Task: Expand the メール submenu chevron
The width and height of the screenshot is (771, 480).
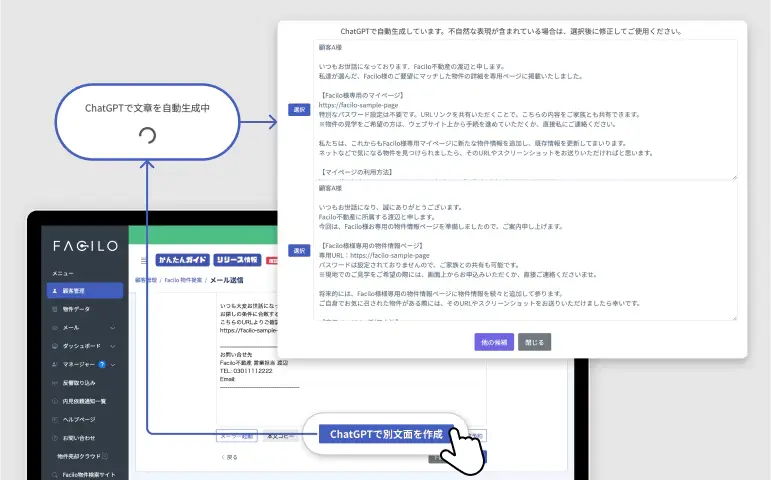Action: click(112, 327)
